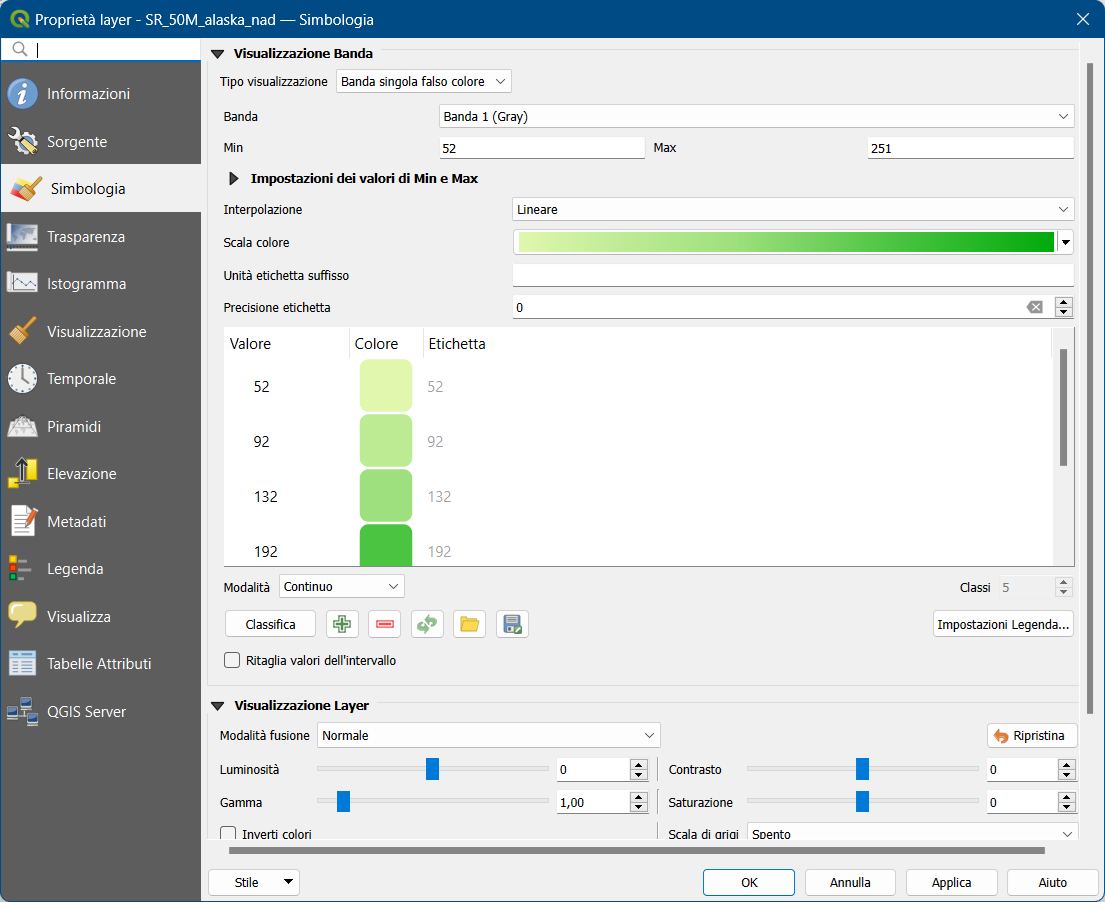Click the search magnifier icon
1105x902 pixels.
click(20, 49)
